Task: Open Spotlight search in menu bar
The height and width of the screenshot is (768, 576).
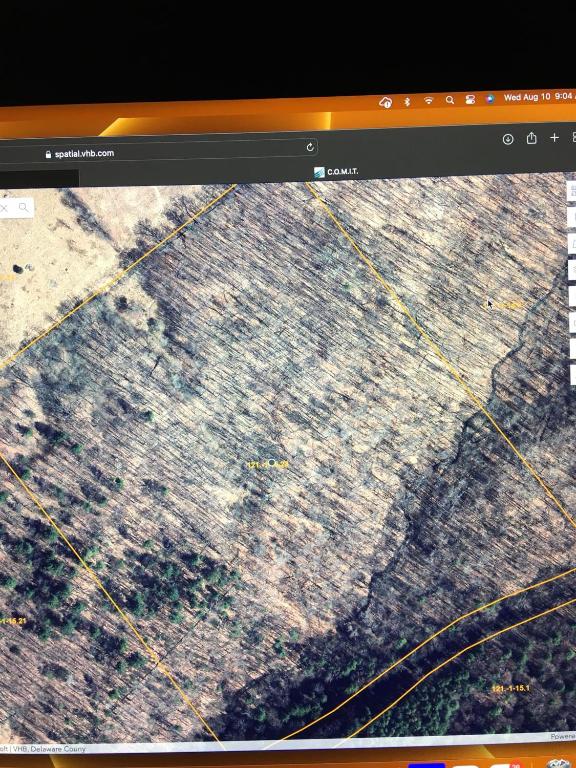Action: click(450, 100)
